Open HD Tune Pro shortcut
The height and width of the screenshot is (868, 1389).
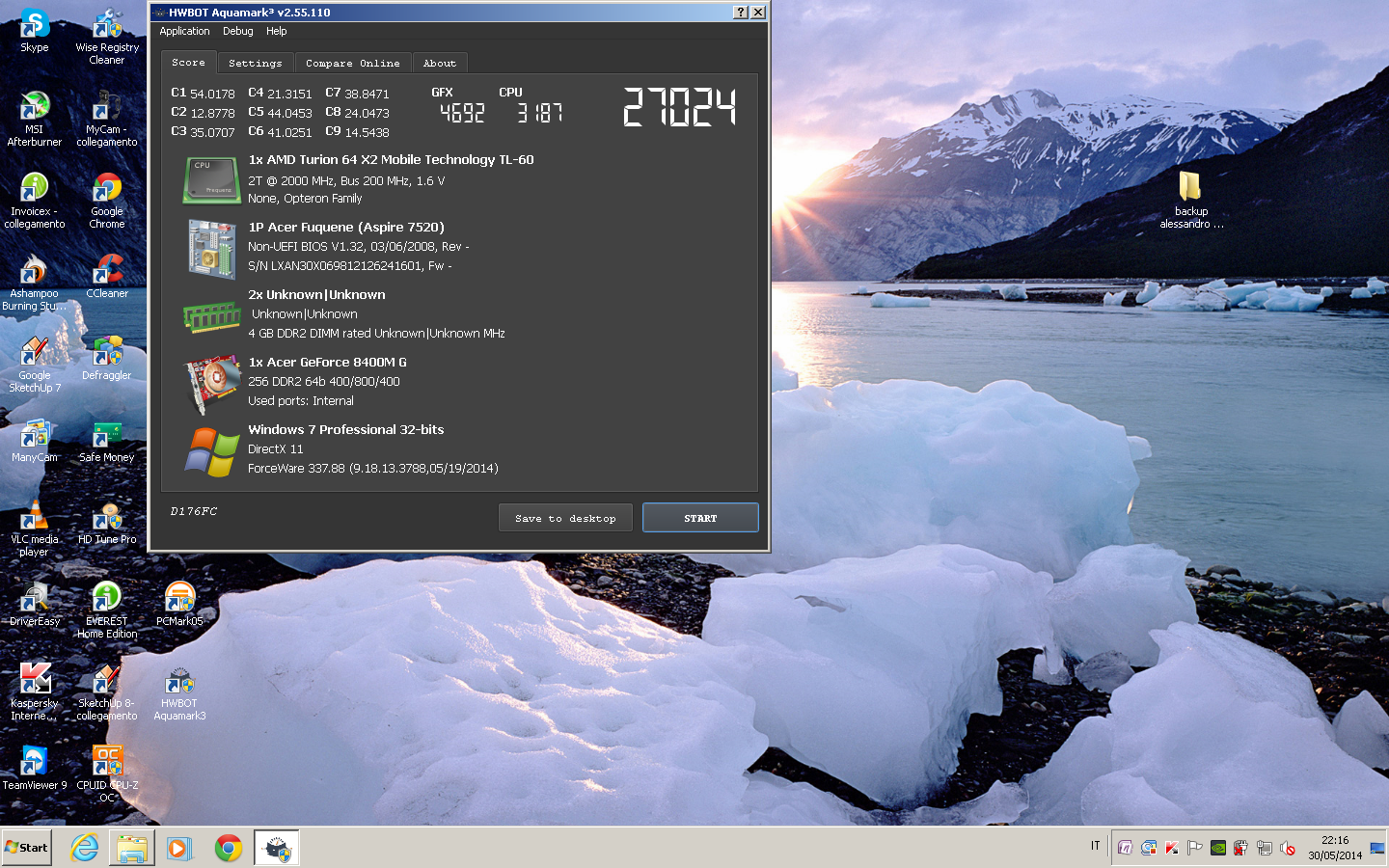pyautogui.click(x=107, y=521)
